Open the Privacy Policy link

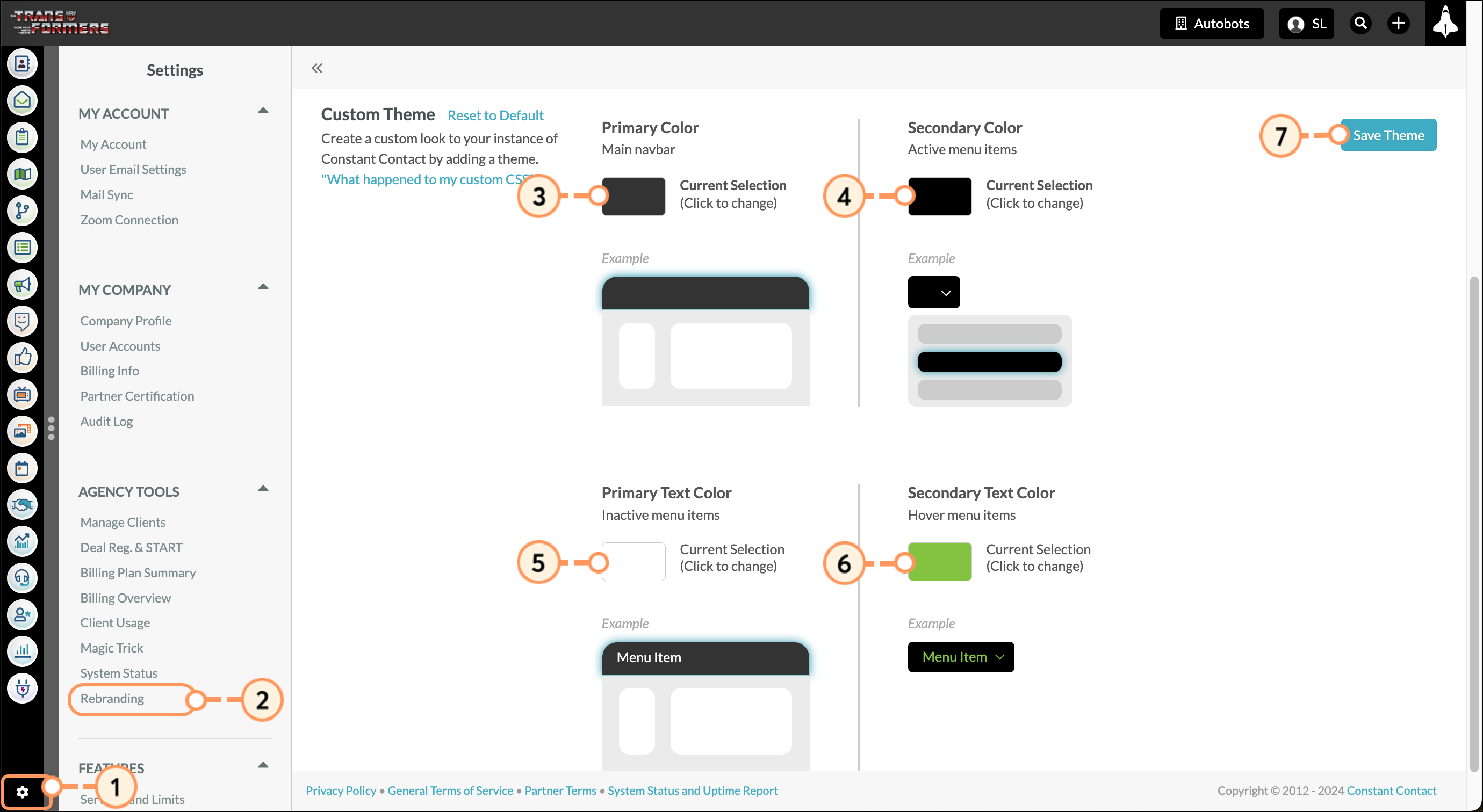pos(341,791)
